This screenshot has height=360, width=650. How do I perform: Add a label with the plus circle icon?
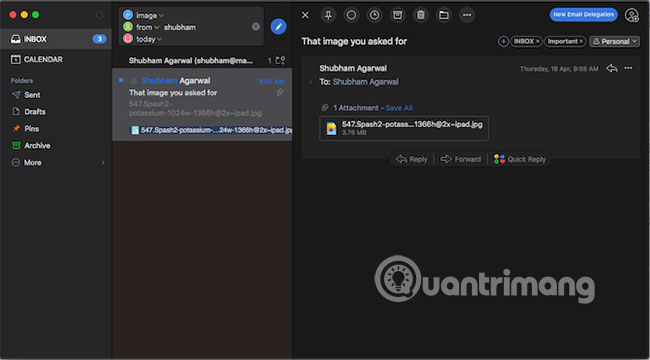[x=503, y=41]
